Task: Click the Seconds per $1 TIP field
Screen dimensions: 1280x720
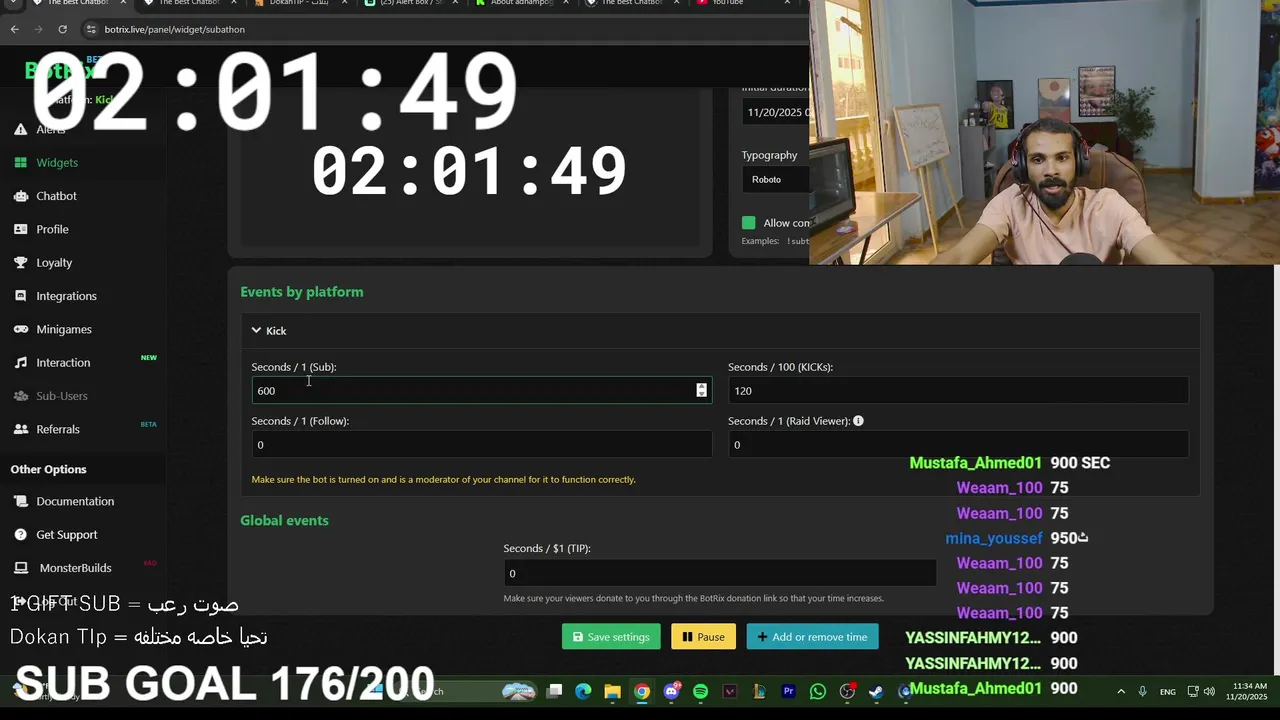Action: coord(719,573)
